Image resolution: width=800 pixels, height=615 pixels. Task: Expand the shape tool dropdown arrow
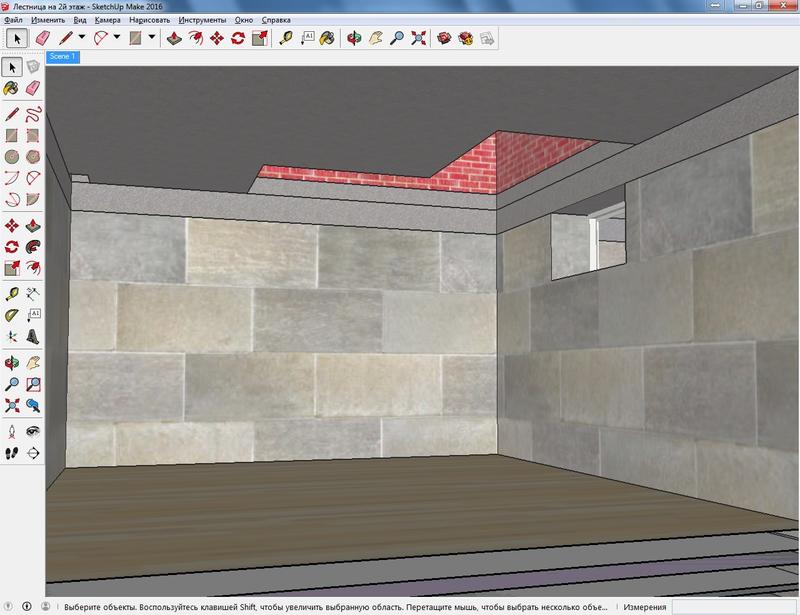click(x=151, y=38)
